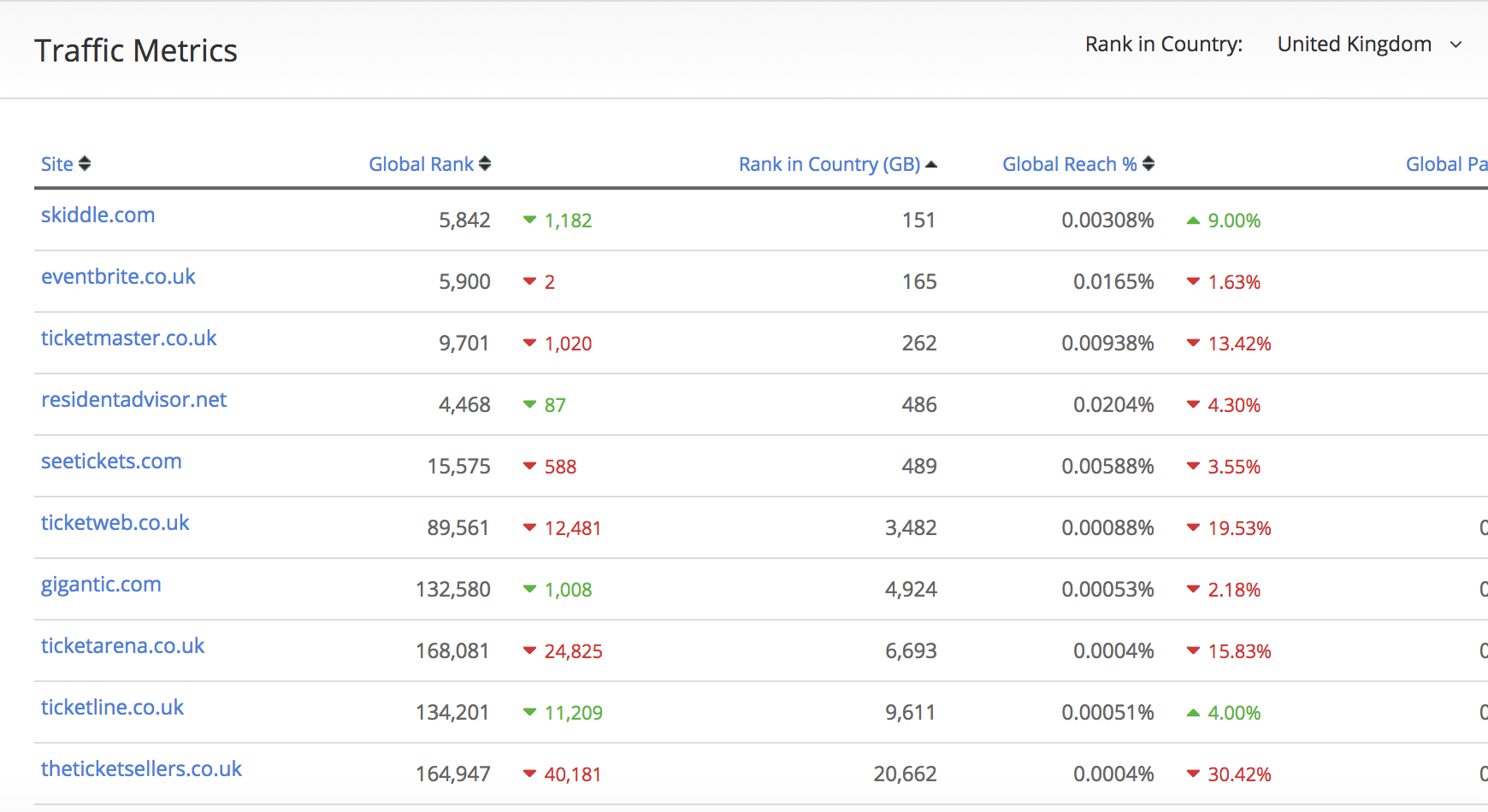Open the skiddle.com site link
Screen dimensions: 1488x812
coord(98,215)
